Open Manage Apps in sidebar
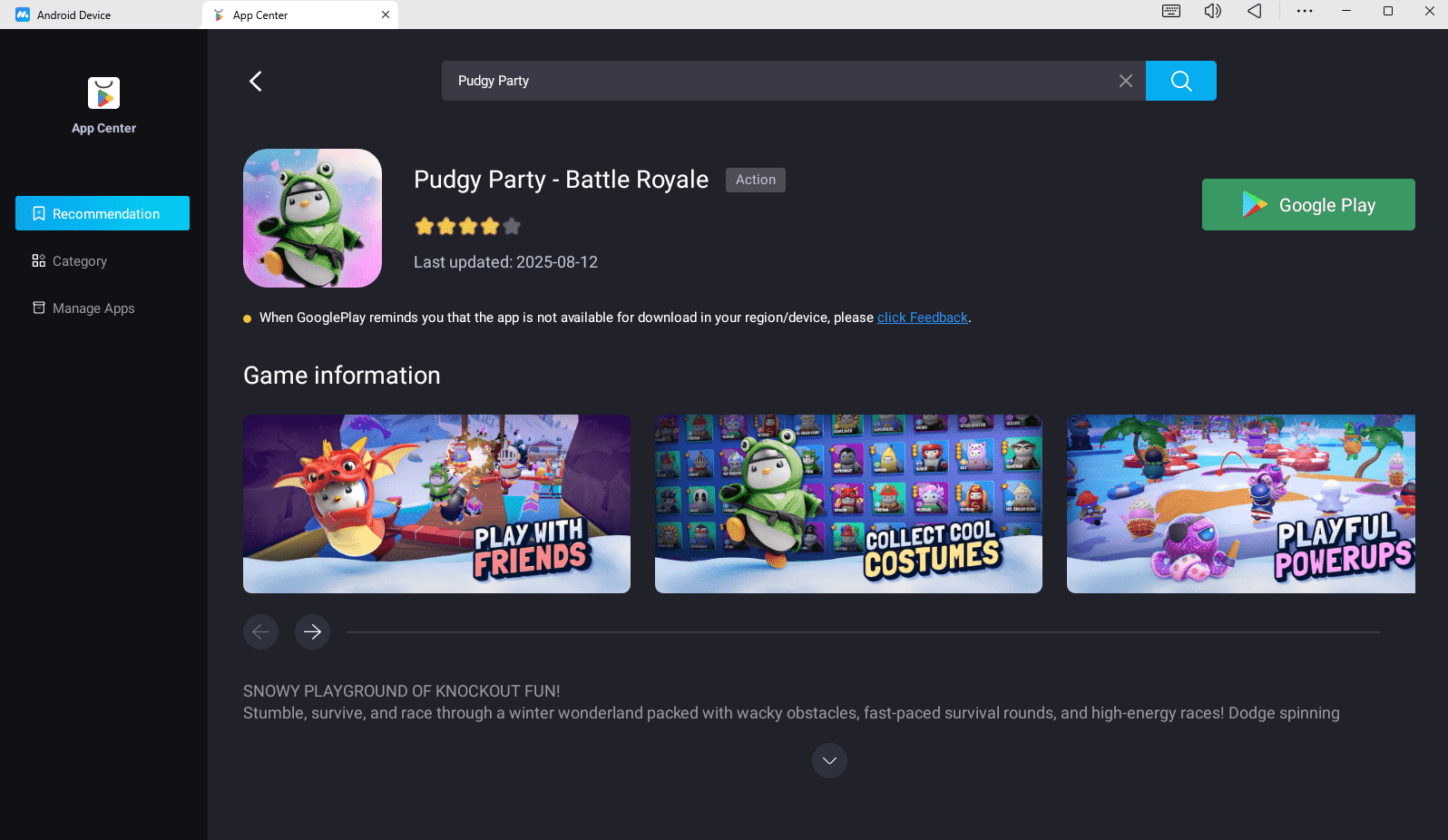The width and height of the screenshot is (1448, 840). pos(103,308)
